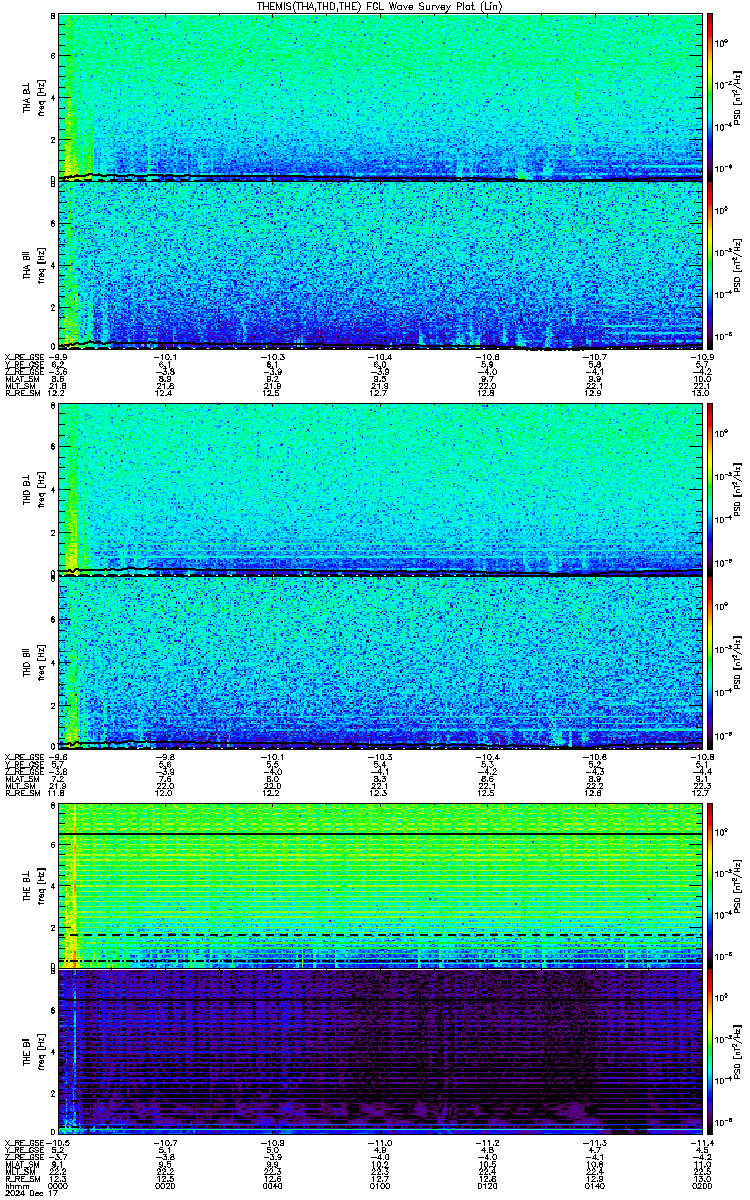
Task: Click the 0100 time tick label
Action: [x=381, y=1185]
